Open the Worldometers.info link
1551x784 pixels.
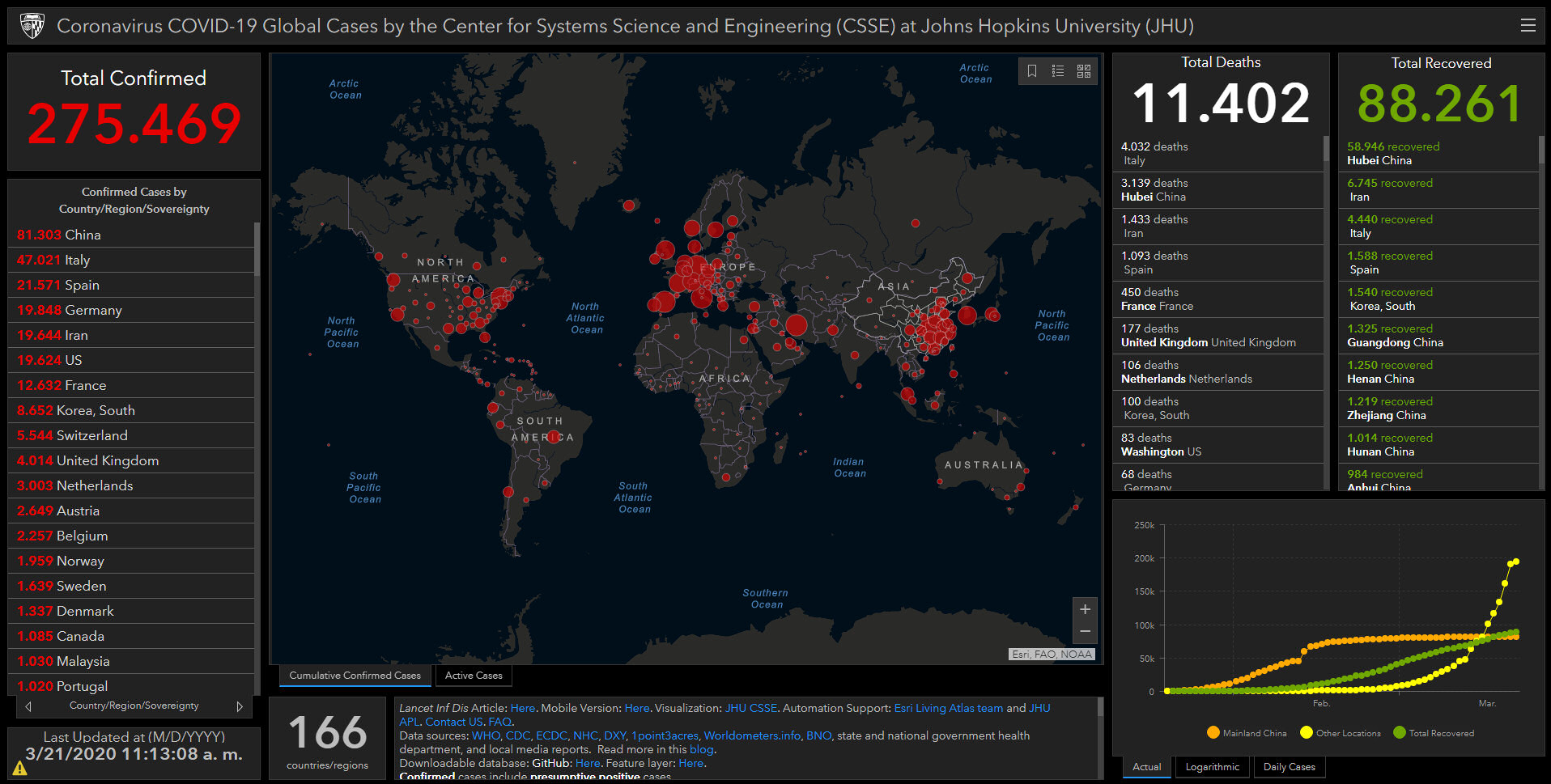point(751,735)
